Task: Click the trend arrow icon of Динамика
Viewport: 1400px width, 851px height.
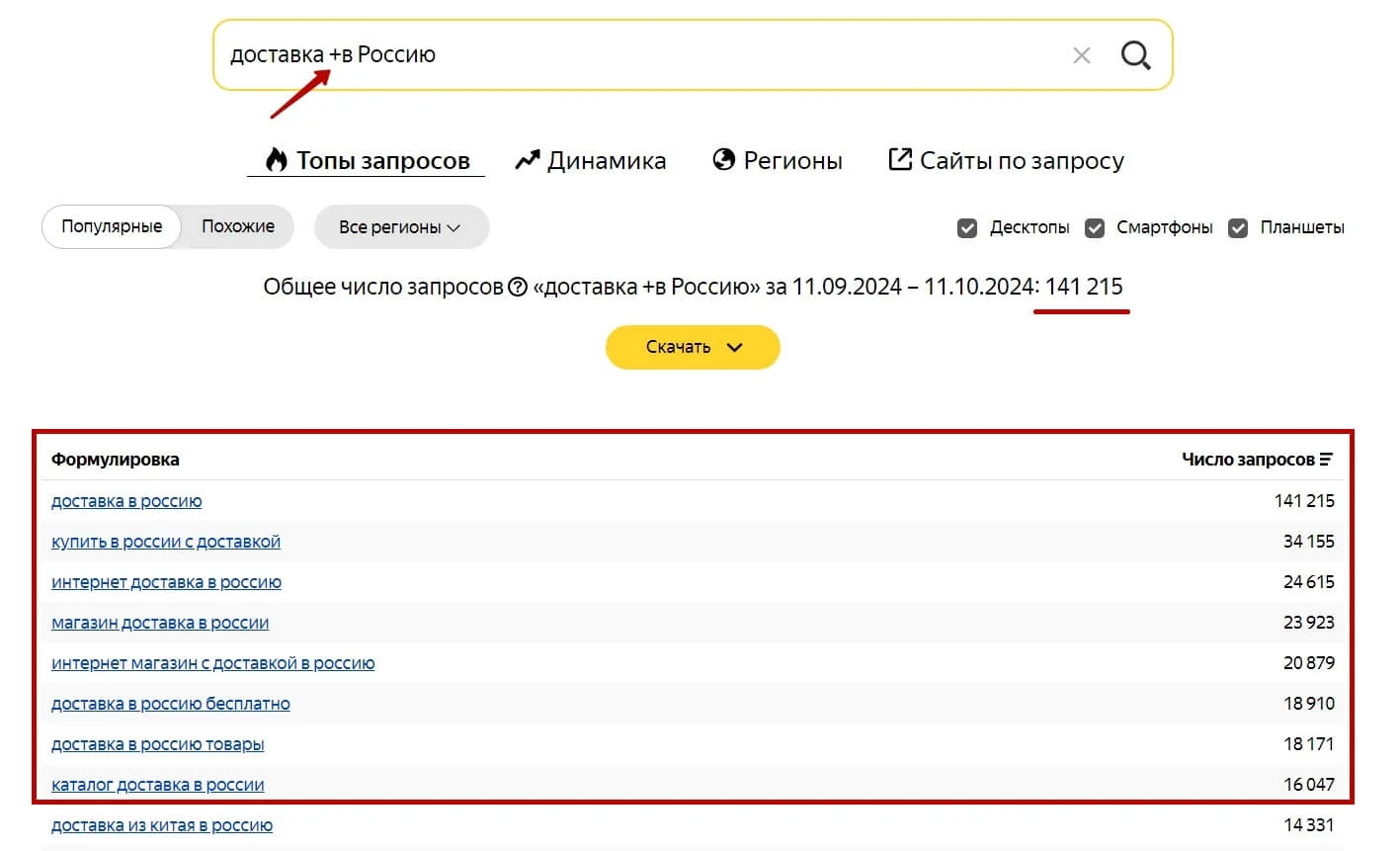Action: [528, 160]
